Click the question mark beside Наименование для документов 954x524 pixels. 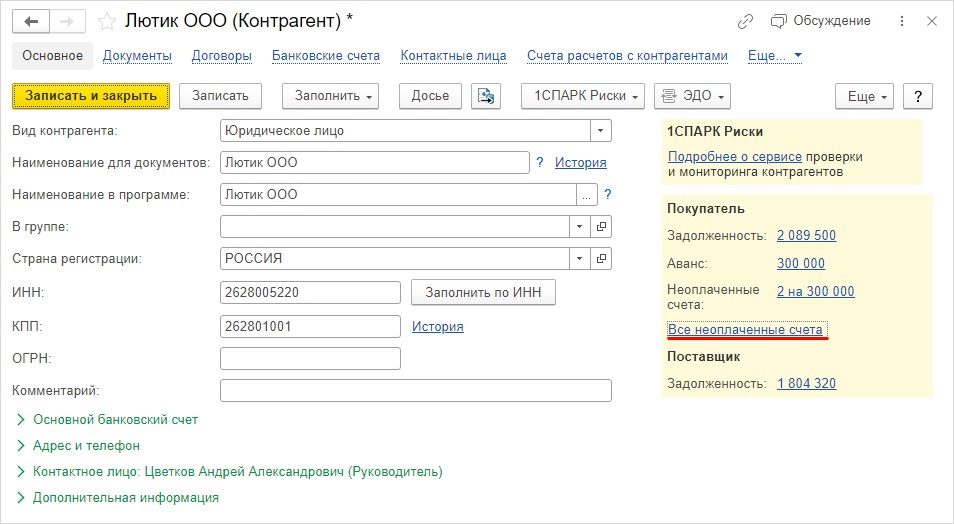[540, 162]
